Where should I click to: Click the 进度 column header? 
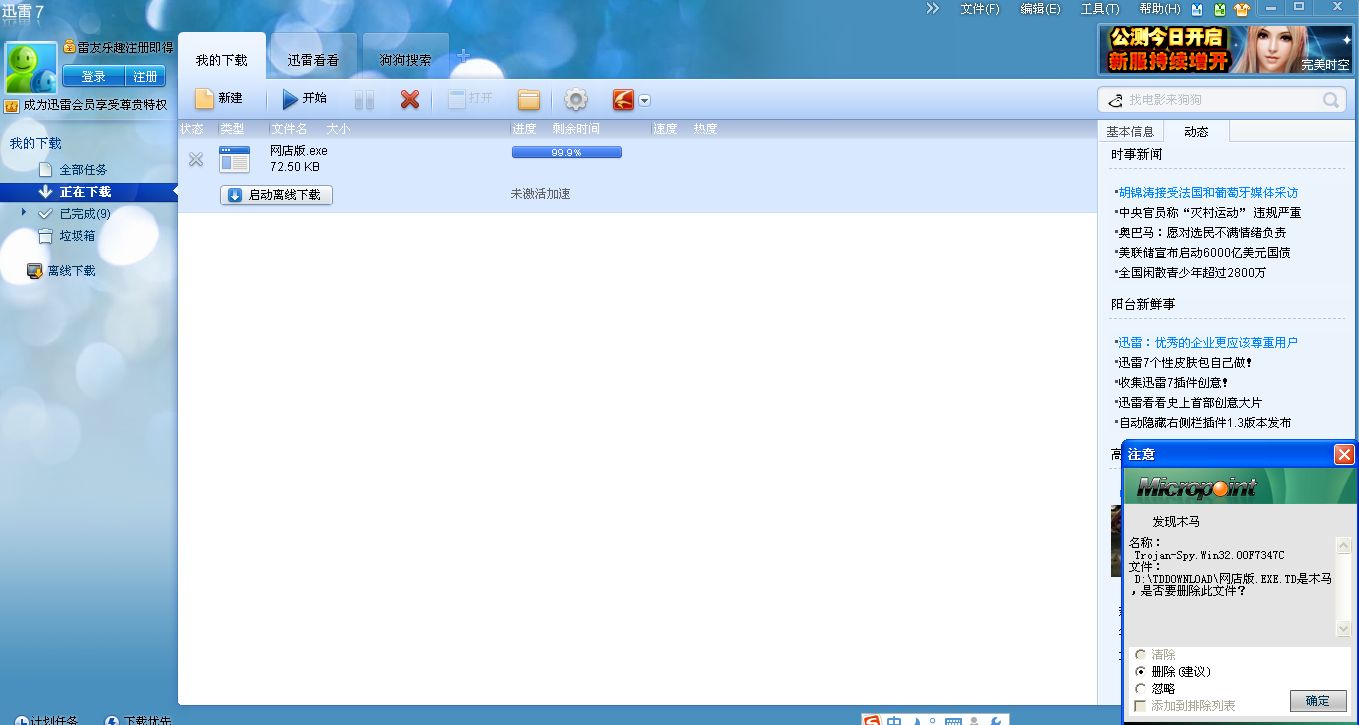click(x=524, y=129)
